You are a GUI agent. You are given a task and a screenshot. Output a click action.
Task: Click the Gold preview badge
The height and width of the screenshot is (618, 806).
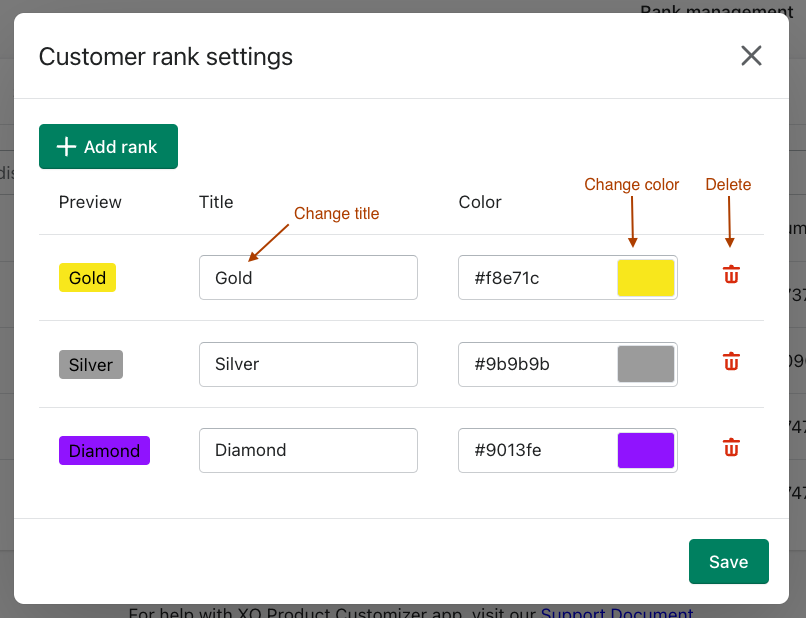(x=87, y=278)
